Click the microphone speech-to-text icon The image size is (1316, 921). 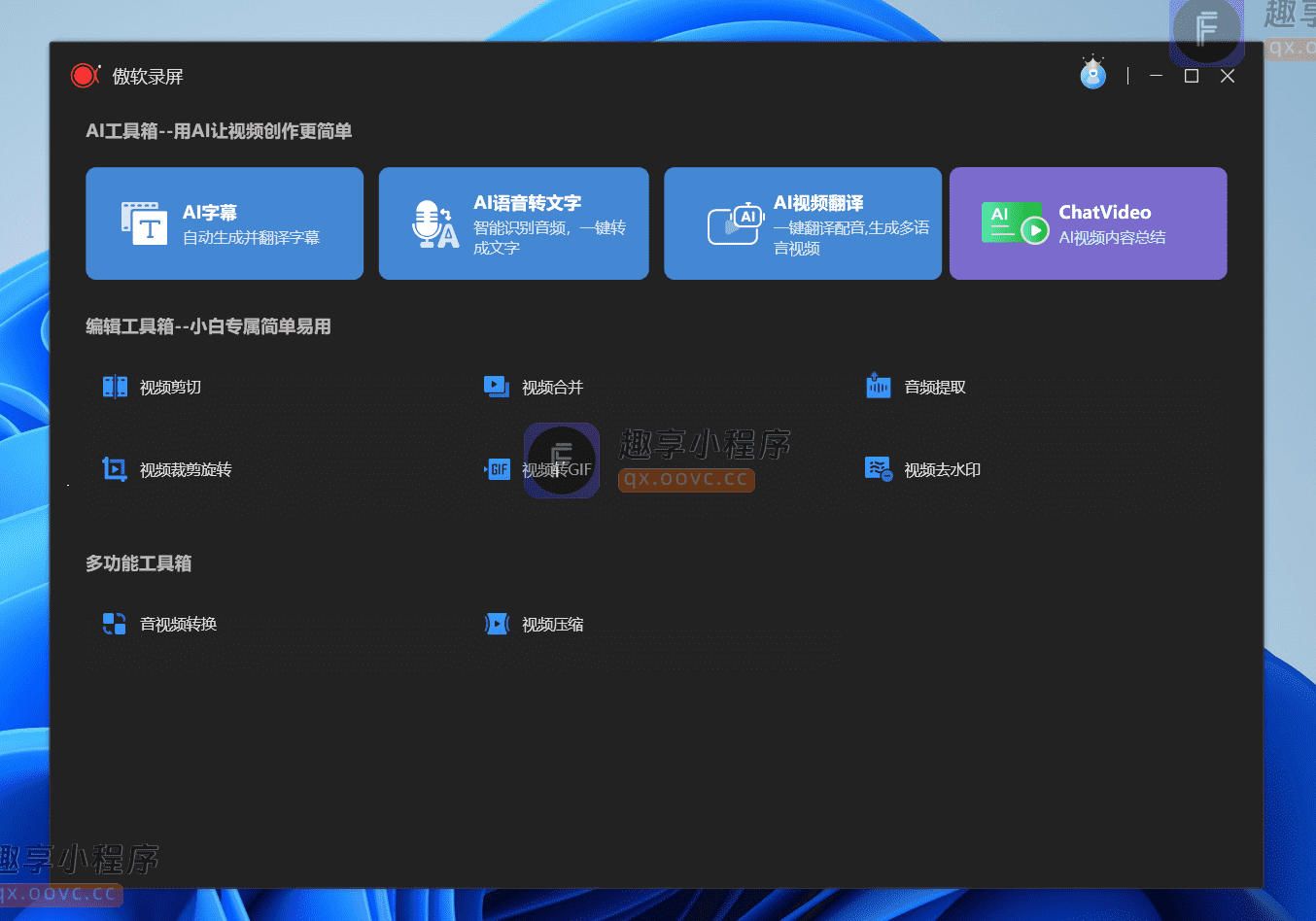pos(434,224)
